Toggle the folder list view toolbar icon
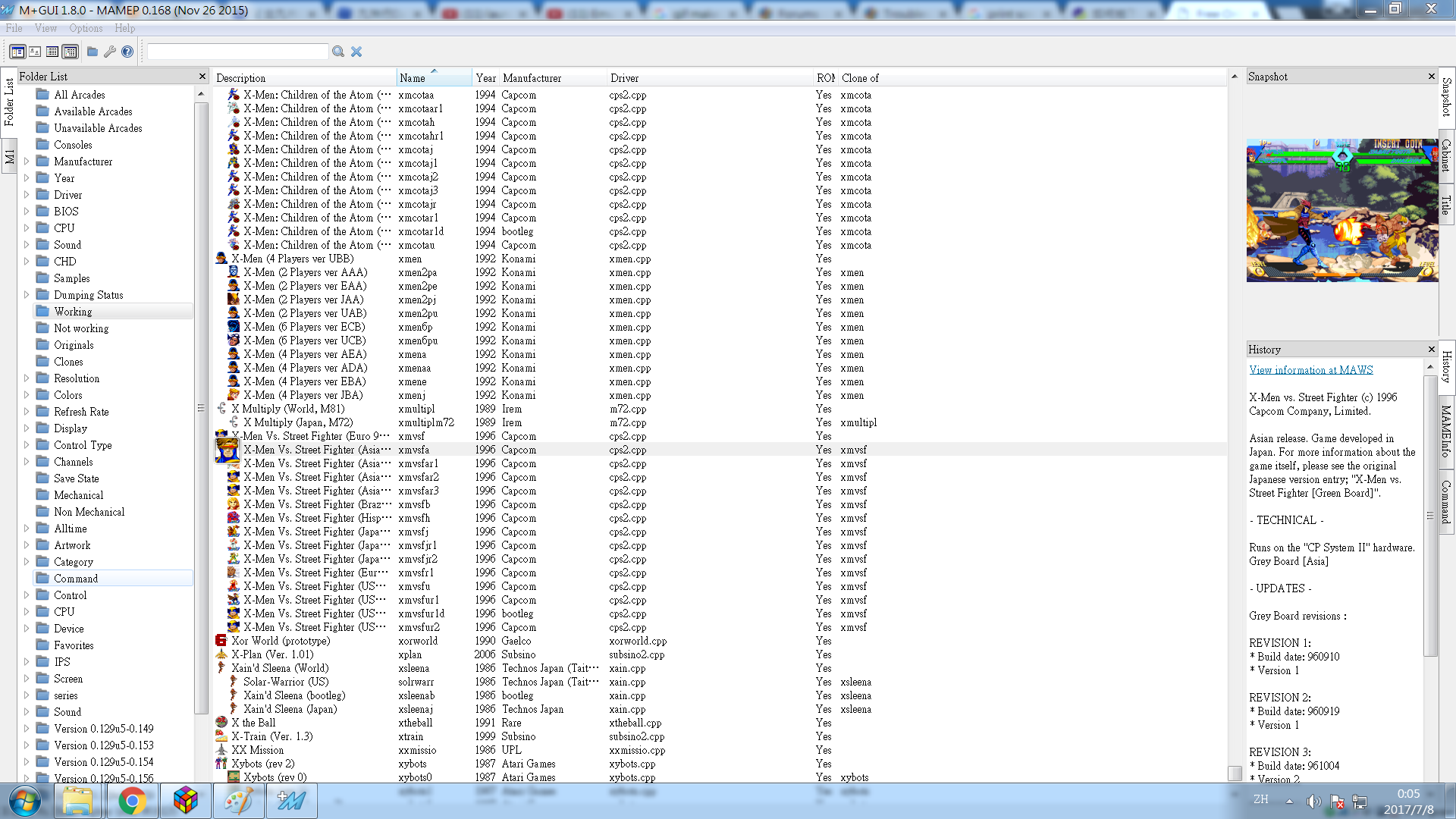Image resolution: width=1456 pixels, height=819 pixels. 17,52
